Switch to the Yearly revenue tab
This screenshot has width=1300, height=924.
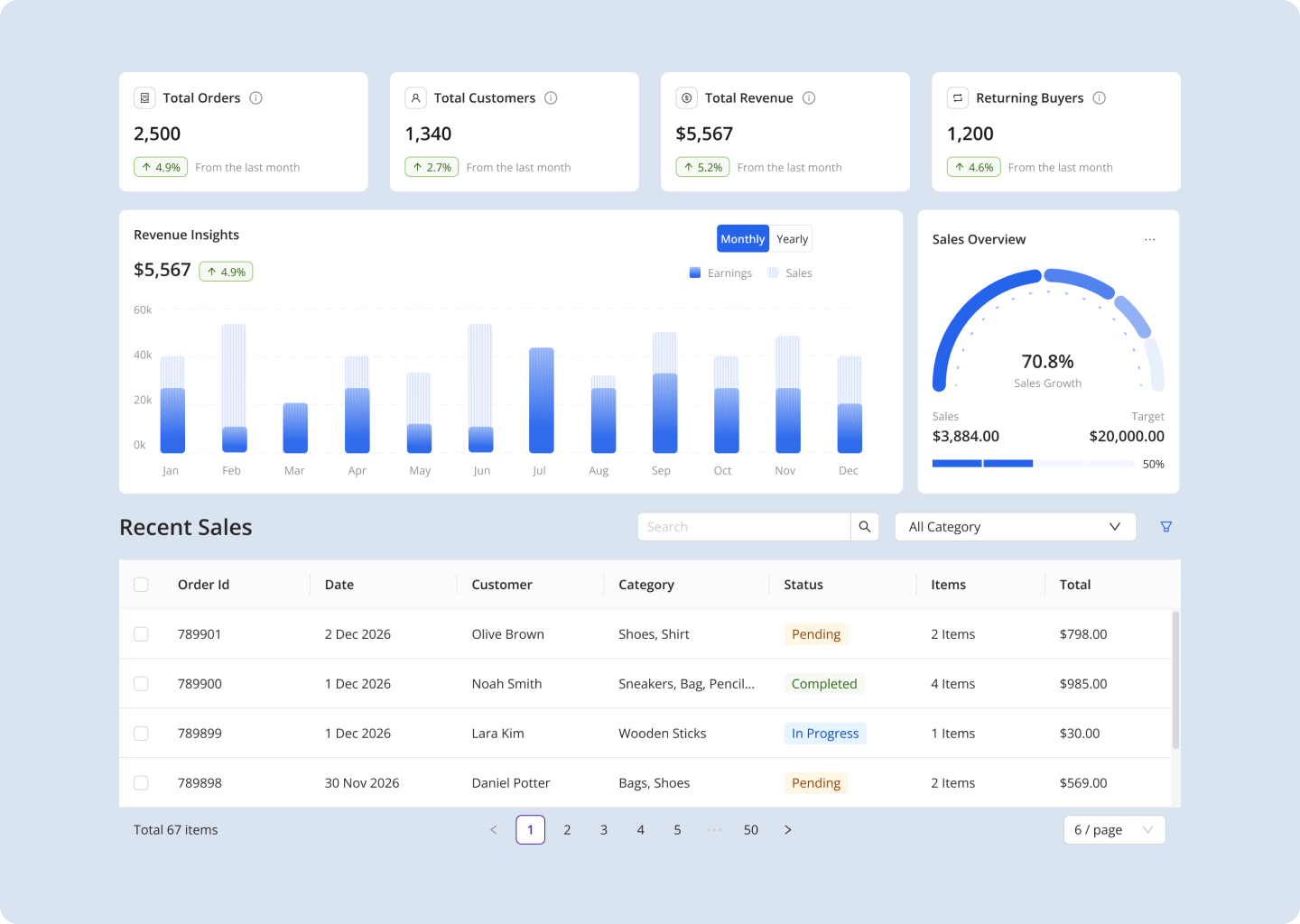click(x=791, y=238)
